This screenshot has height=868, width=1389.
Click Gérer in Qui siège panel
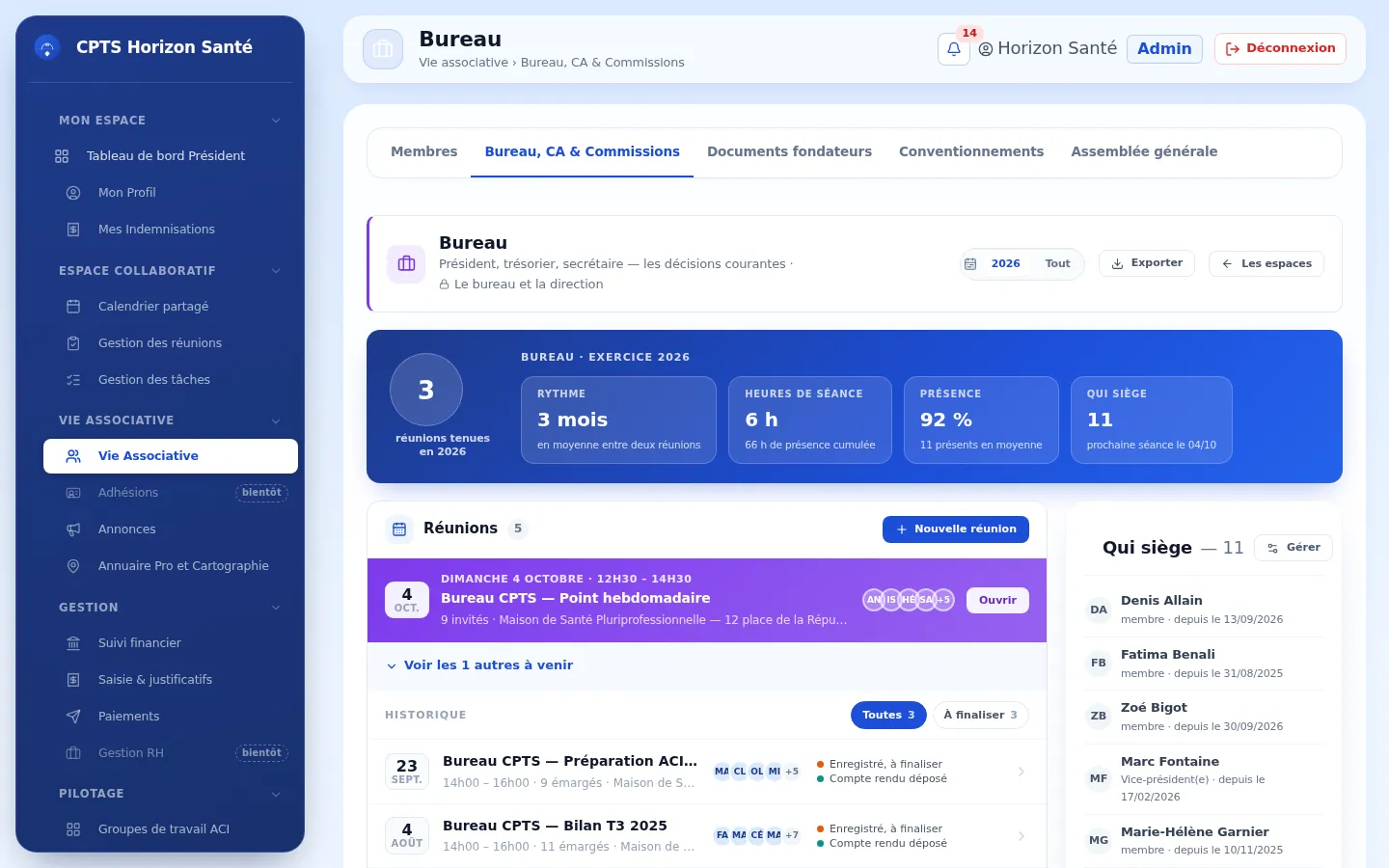(1294, 548)
